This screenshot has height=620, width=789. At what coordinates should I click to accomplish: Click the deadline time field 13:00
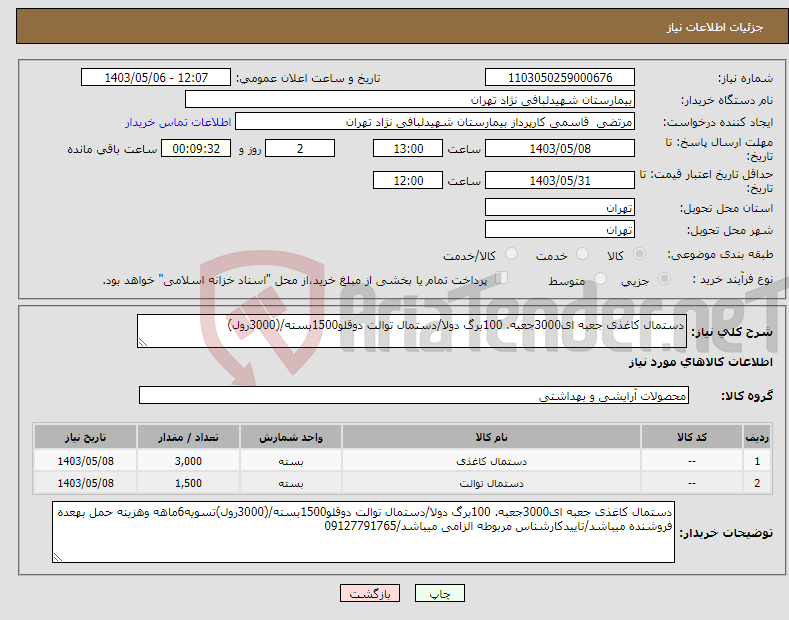[x=408, y=148]
